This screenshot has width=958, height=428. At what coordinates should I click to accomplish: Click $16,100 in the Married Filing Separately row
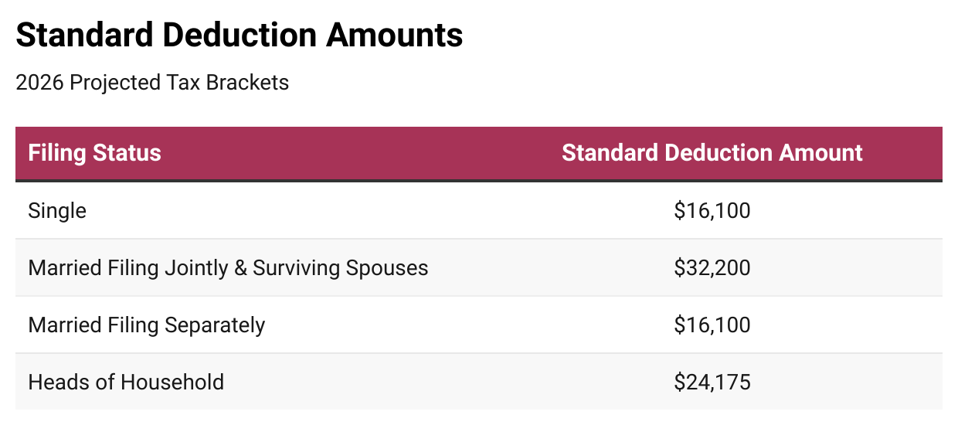click(711, 325)
